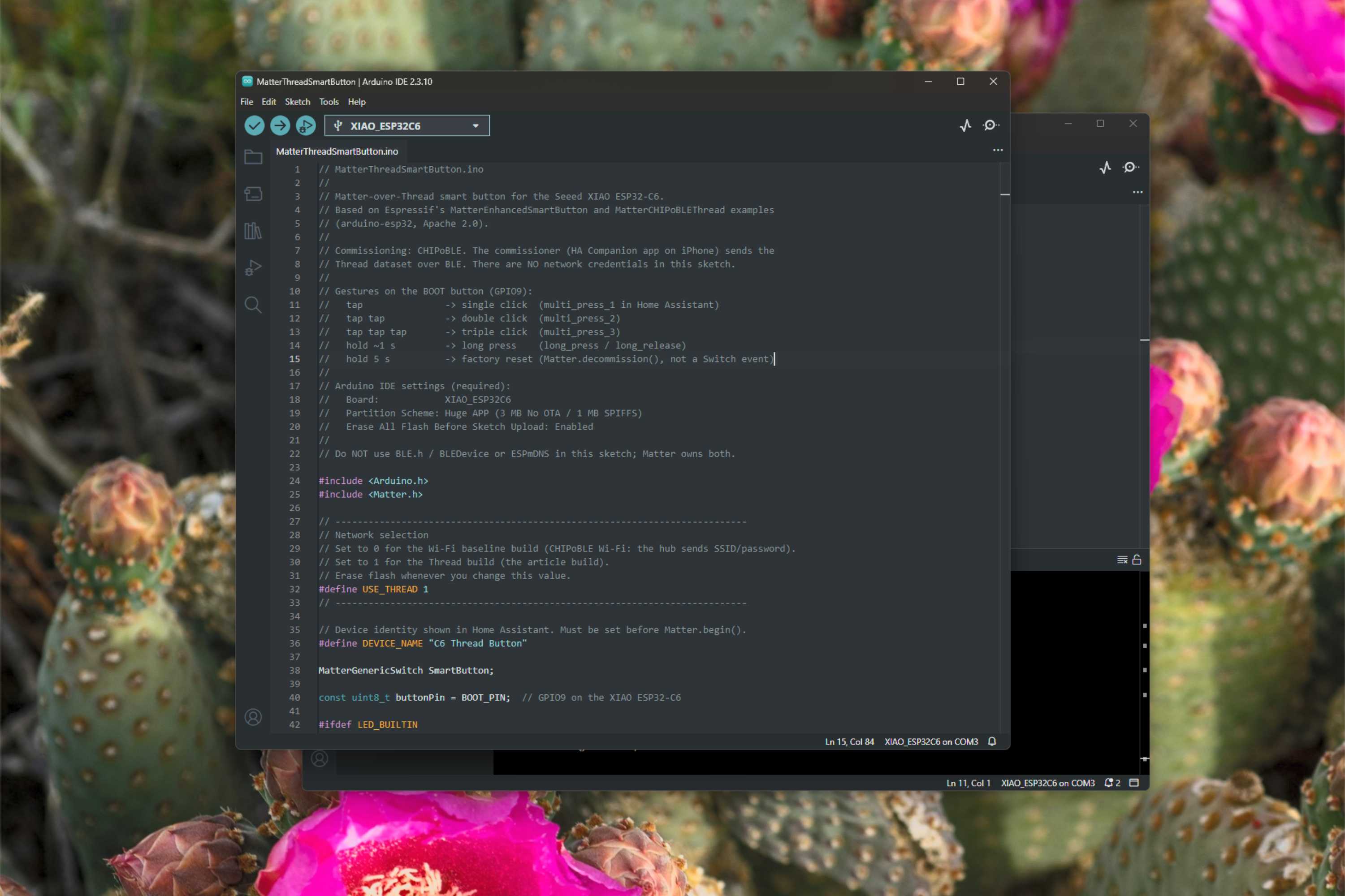Click the notifications bell in front status bar
The height and width of the screenshot is (896, 1345).
[992, 742]
